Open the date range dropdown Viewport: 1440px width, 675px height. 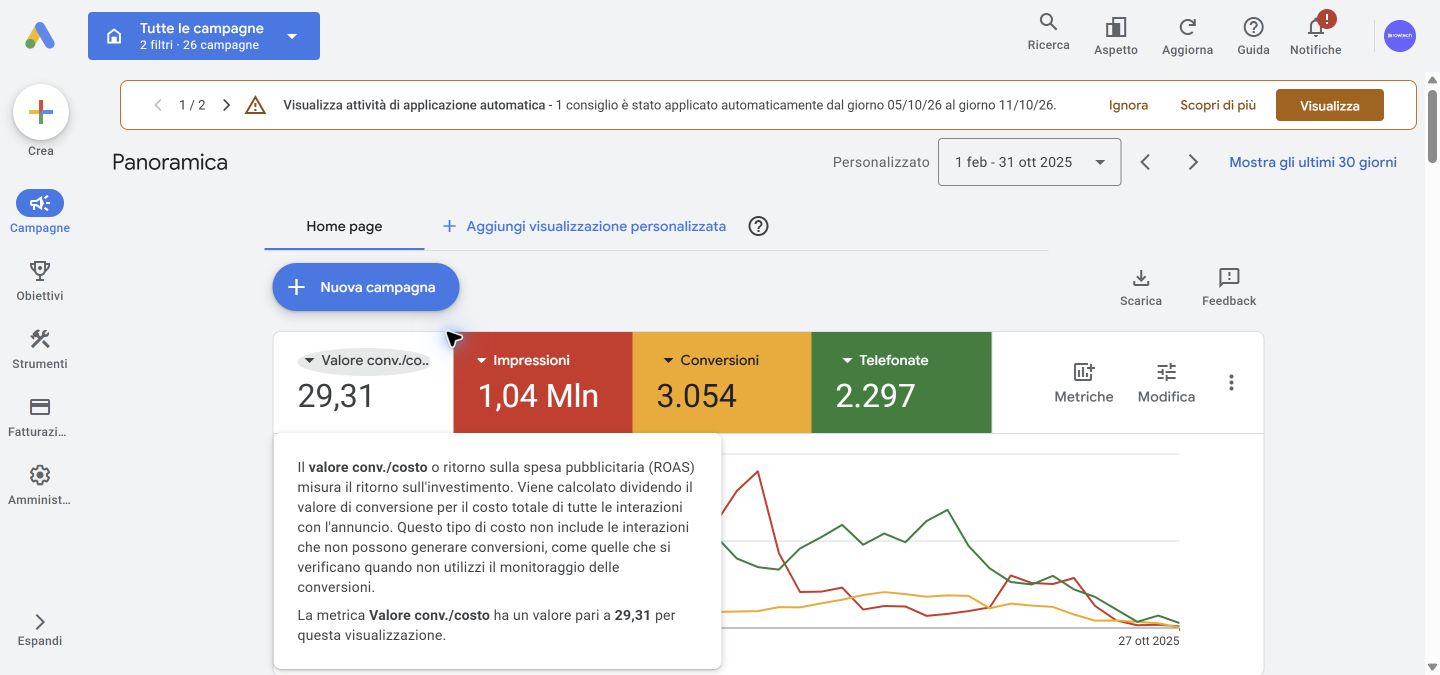(x=1029, y=162)
